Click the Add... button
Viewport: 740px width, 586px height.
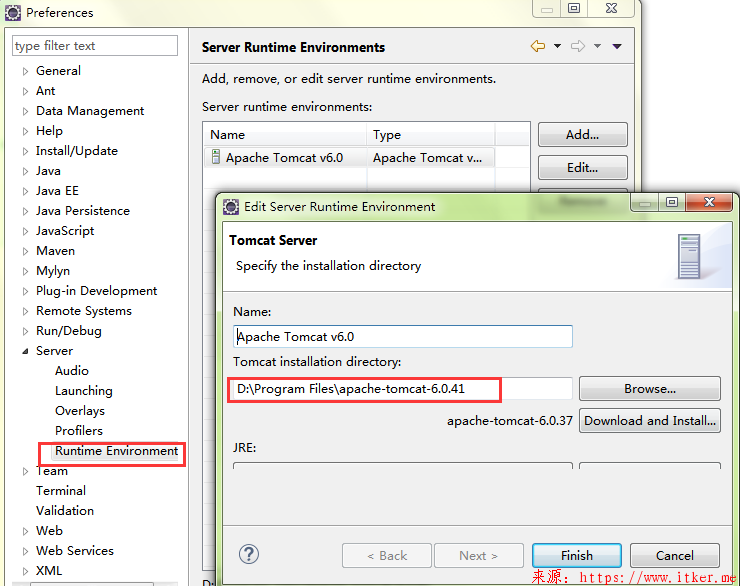[x=582, y=135]
